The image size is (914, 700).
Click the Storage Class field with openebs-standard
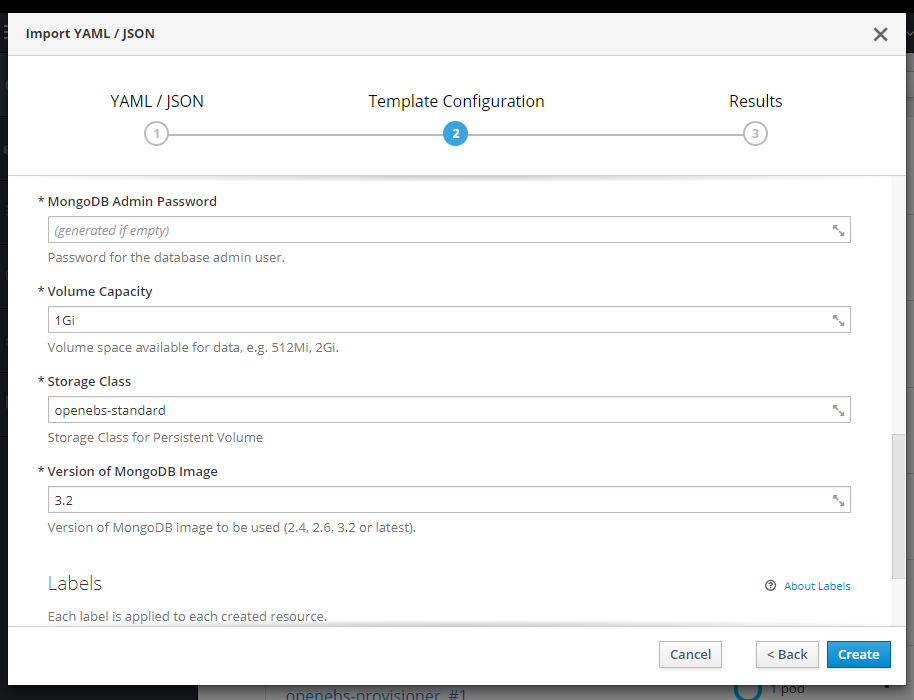449,410
